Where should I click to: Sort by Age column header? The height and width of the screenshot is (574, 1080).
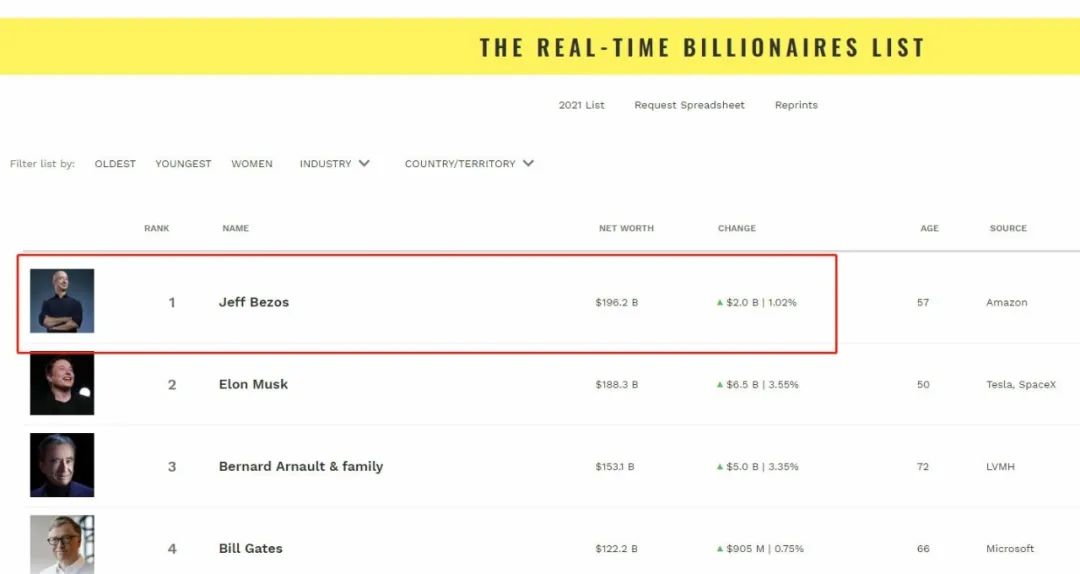pyautogui.click(x=930, y=228)
